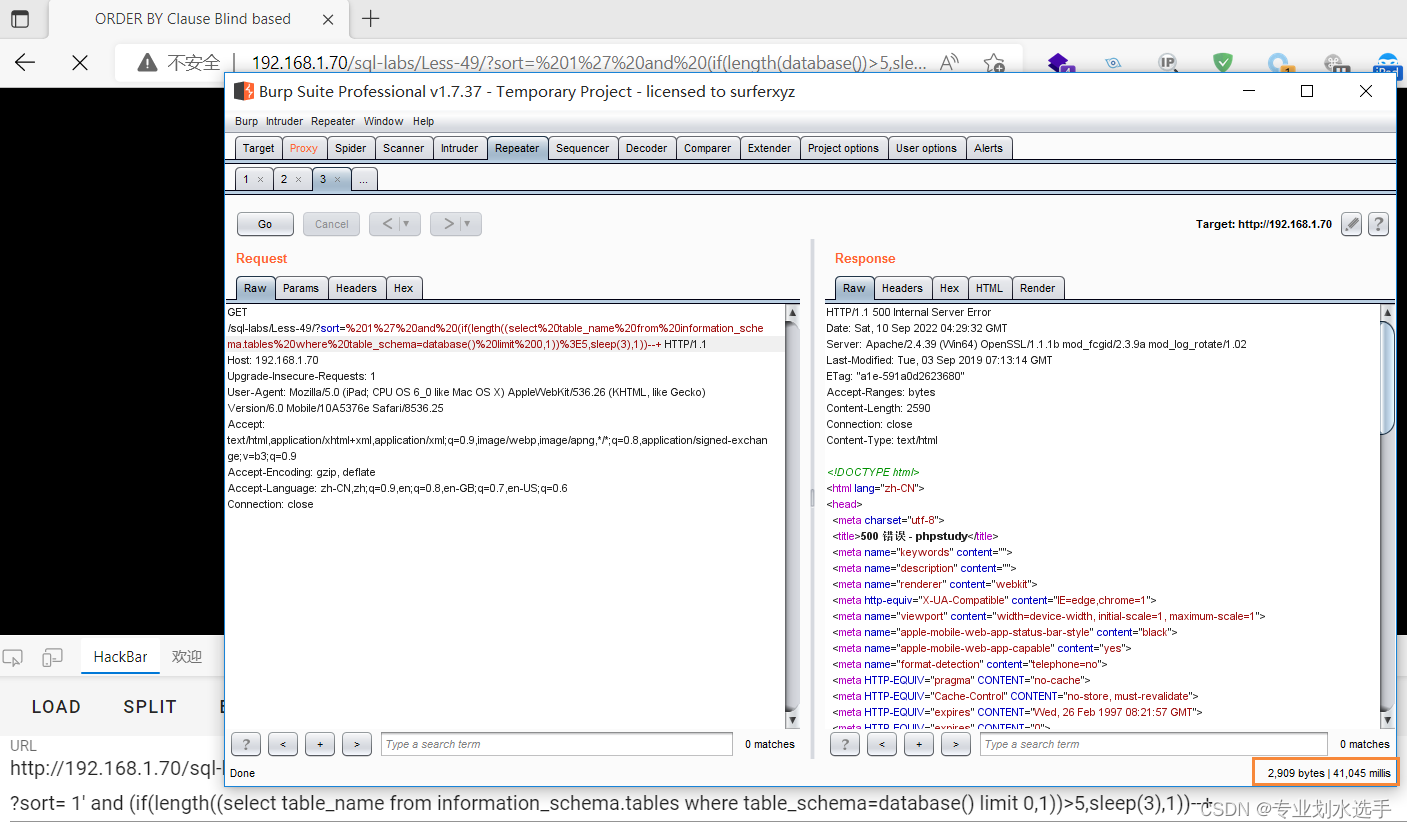Screen dimensions: 1407x829
Task: Click Response search previous match button
Action: pyautogui.click(x=881, y=744)
